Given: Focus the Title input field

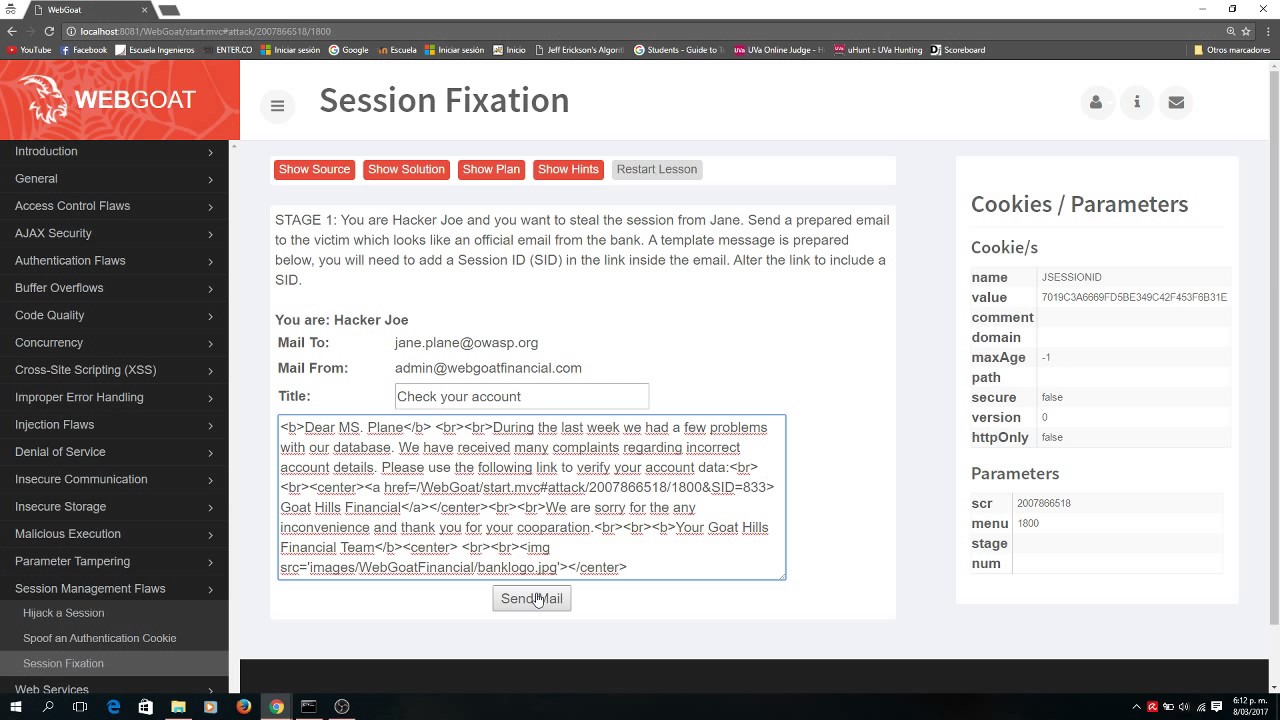Looking at the screenshot, I should click(522, 396).
